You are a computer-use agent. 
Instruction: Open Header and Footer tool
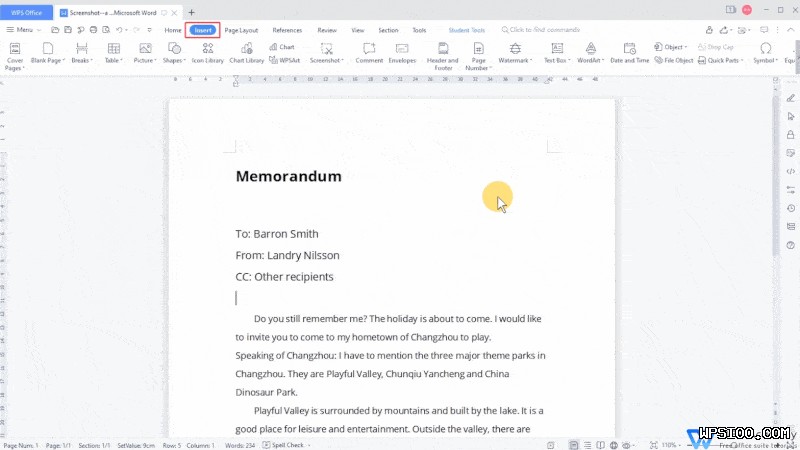[442, 54]
